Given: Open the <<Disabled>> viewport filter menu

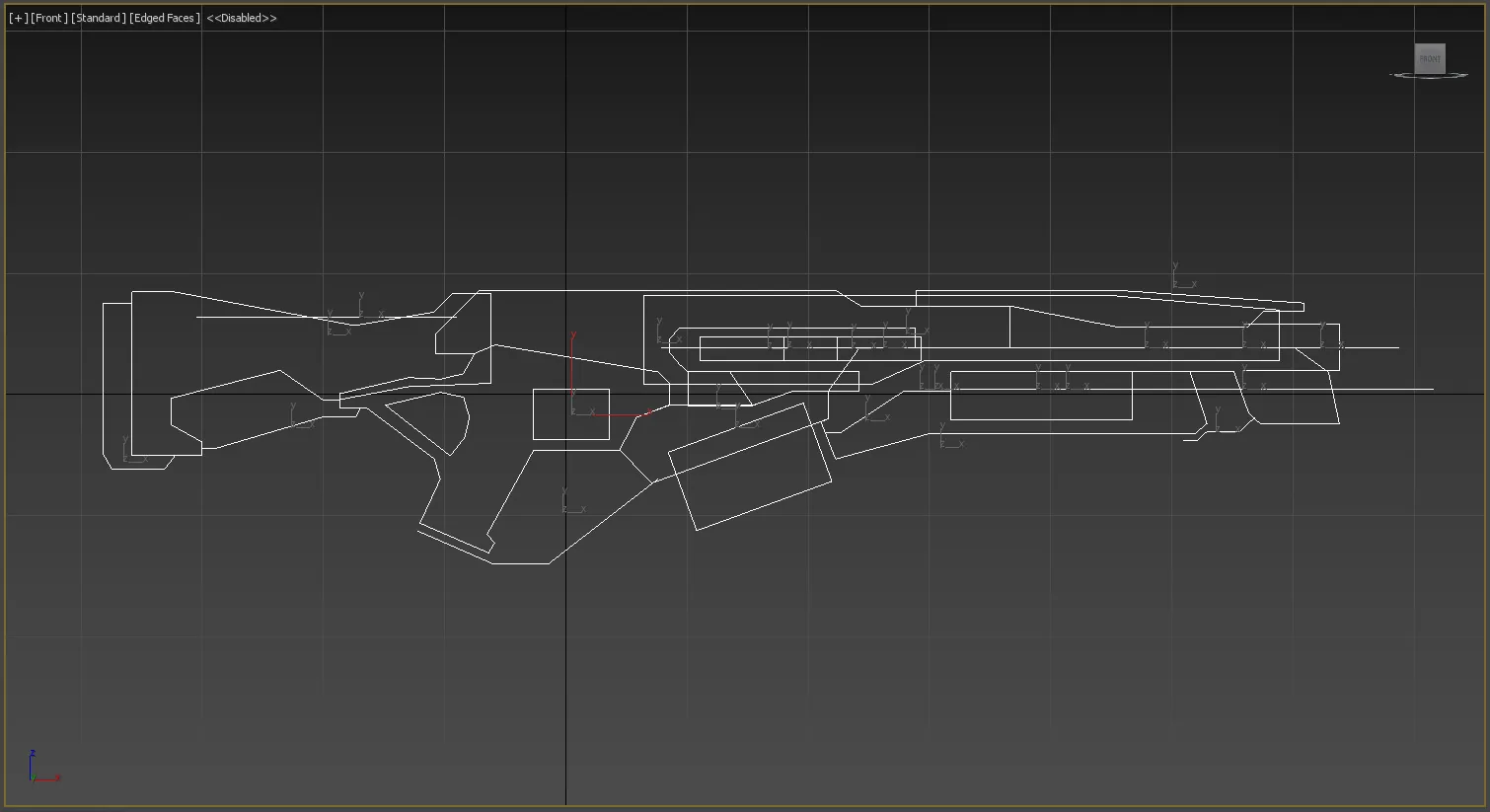Looking at the screenshot, I should (x=242, y=18).
